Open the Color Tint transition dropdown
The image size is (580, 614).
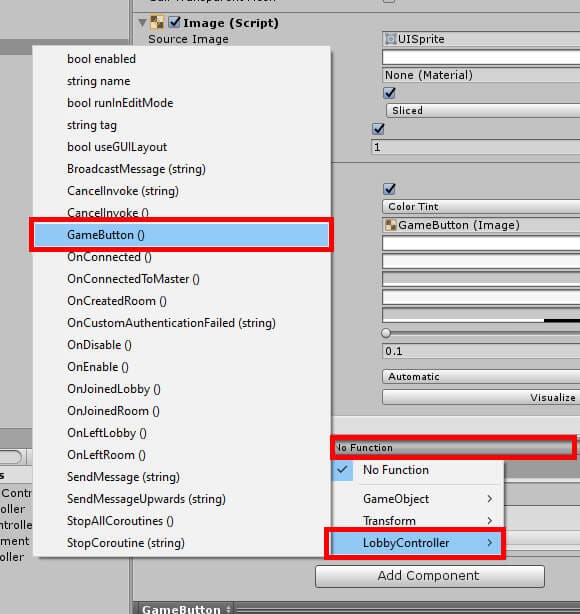[x=481, y=206]
